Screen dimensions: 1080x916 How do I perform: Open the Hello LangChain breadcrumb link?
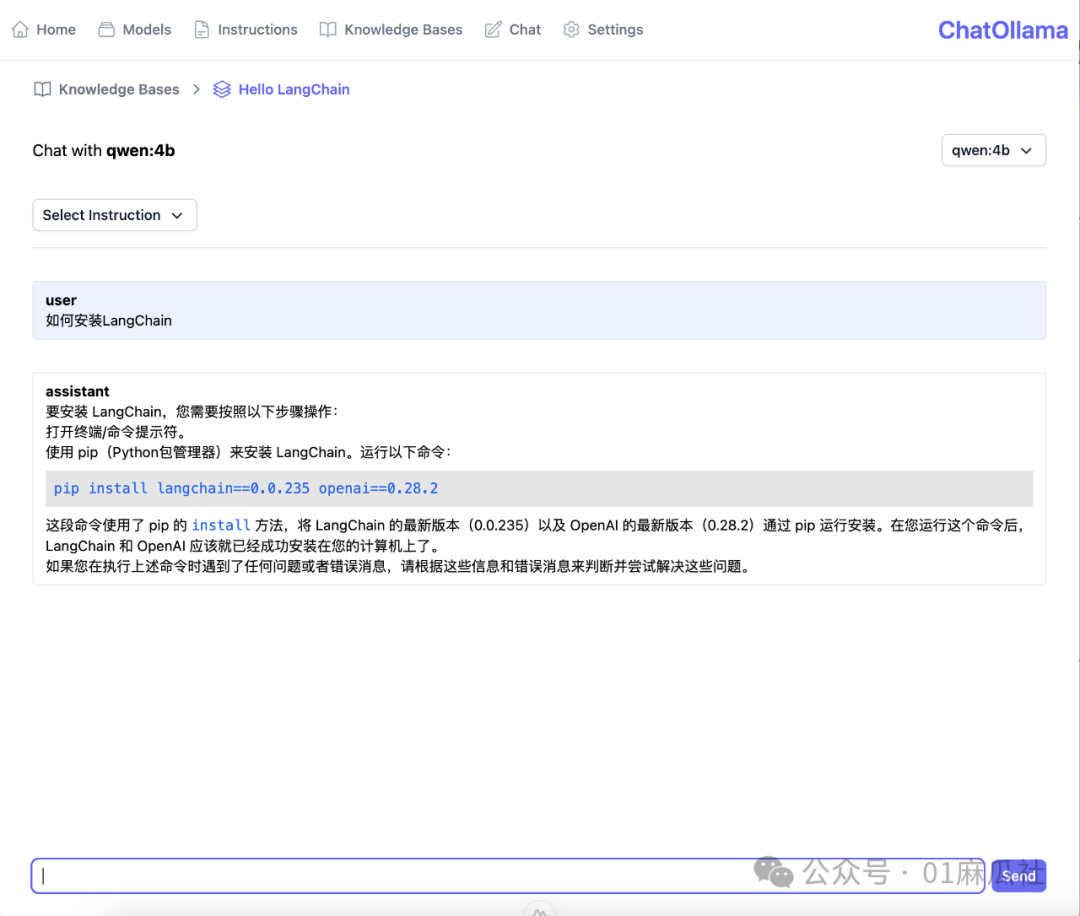pyautogui.click(x=294, y=89)
